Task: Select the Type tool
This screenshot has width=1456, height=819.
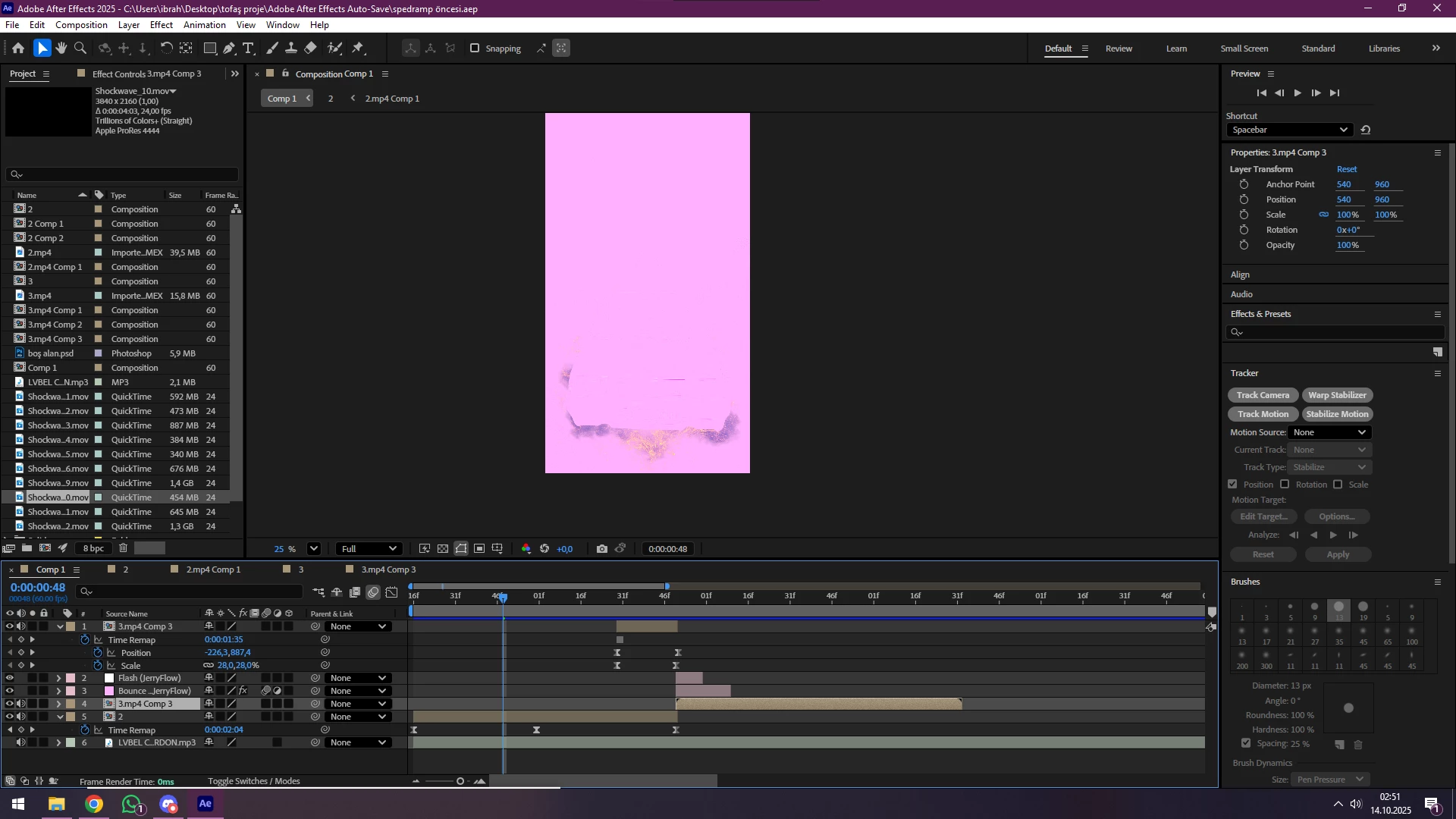Action: click(248, 48)
